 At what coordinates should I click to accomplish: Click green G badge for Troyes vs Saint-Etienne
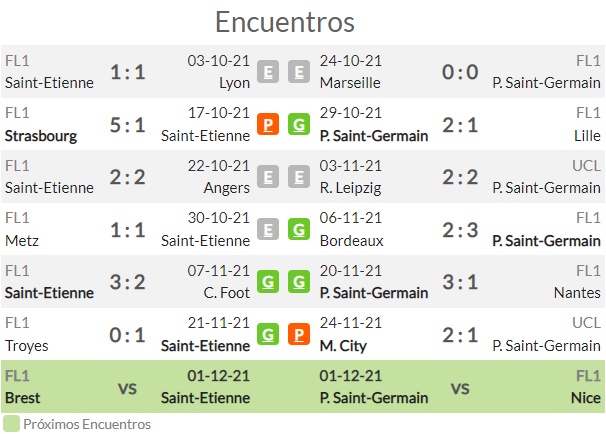pos(268,334)
